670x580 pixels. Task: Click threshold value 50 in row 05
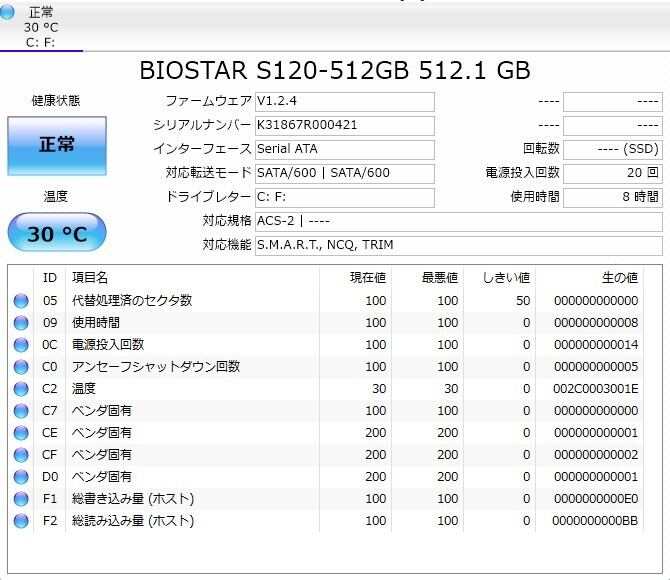click(523, 301)
